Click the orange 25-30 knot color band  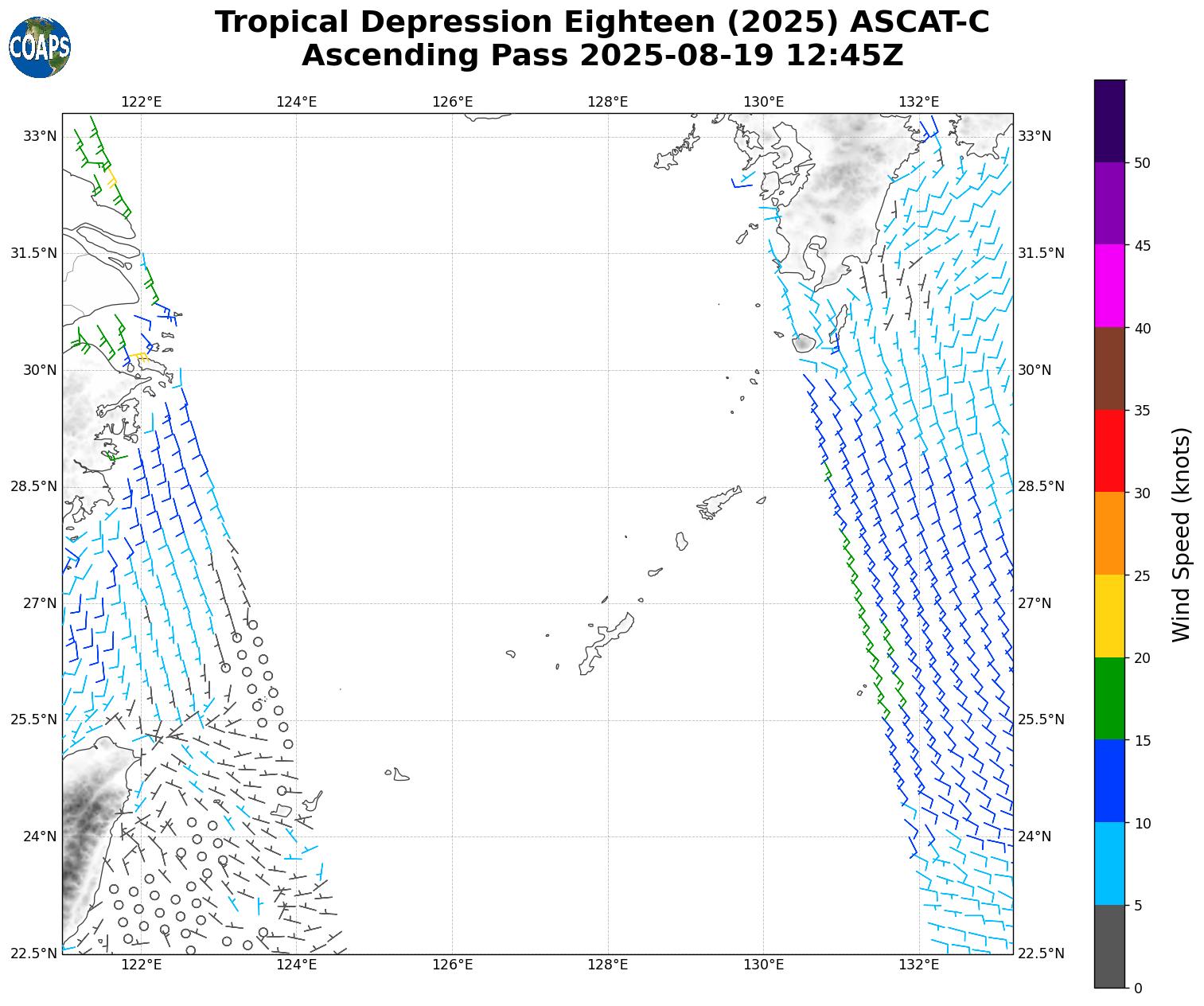click(1109, 533)
